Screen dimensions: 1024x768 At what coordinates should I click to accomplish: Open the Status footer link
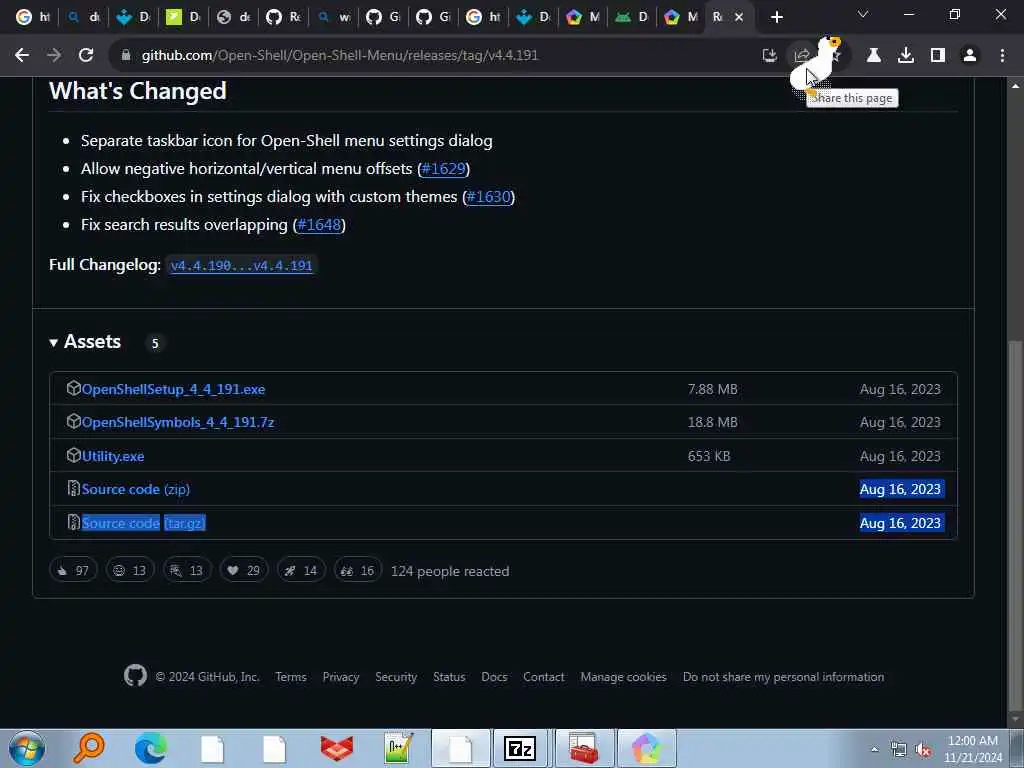click(449, 677)
